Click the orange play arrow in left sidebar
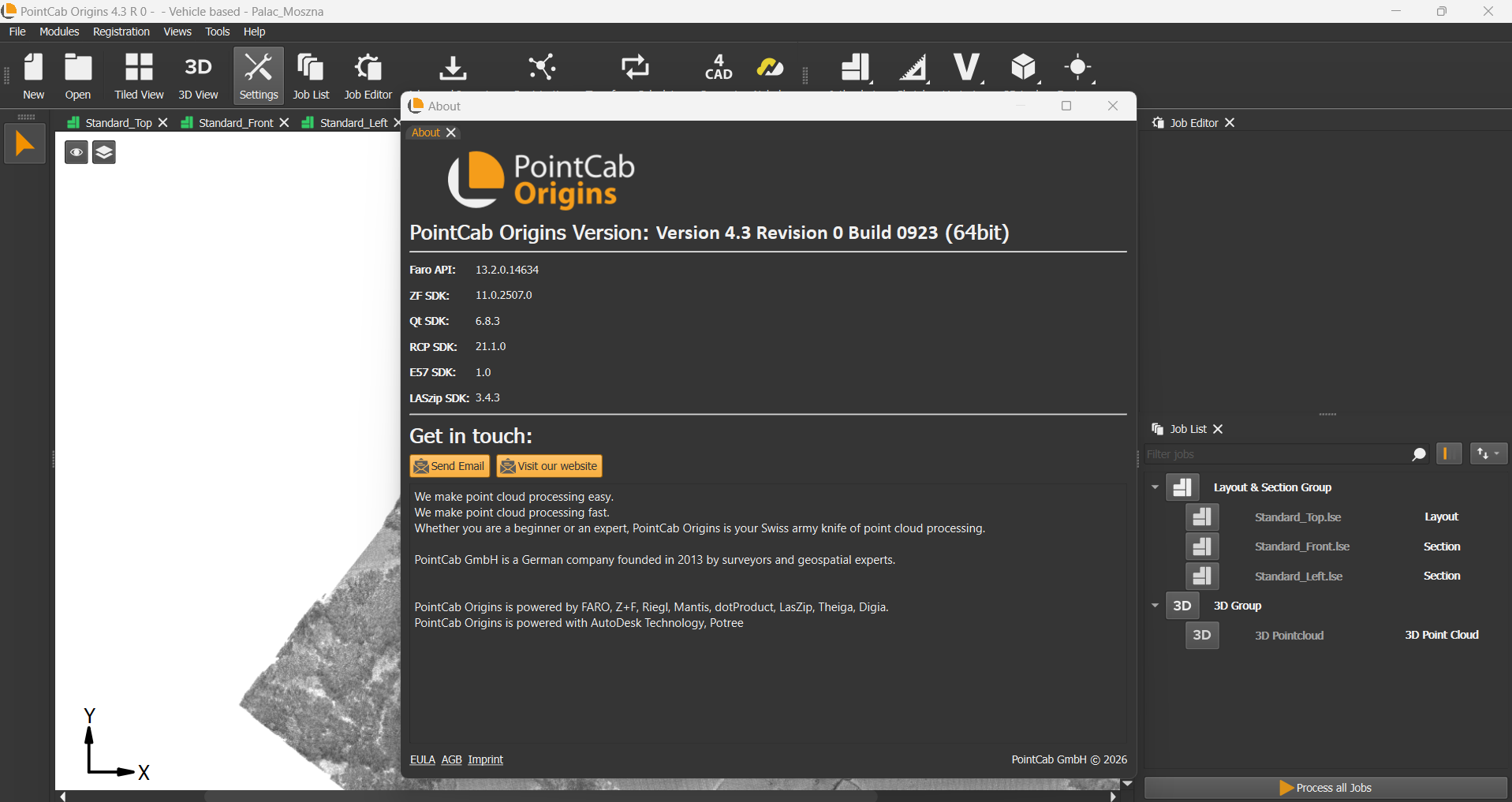 coord(24,144)
